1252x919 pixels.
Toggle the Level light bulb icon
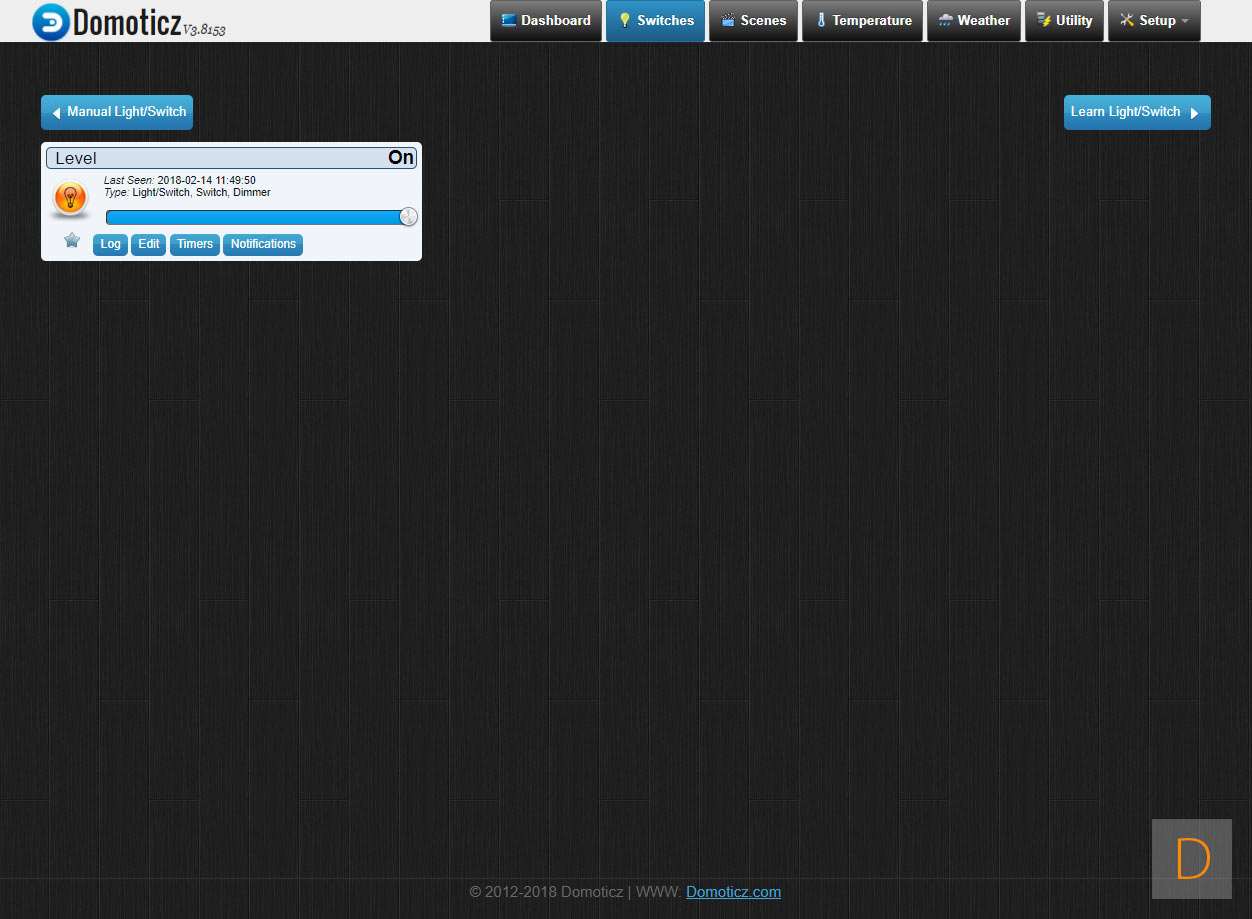click(70, 198)
